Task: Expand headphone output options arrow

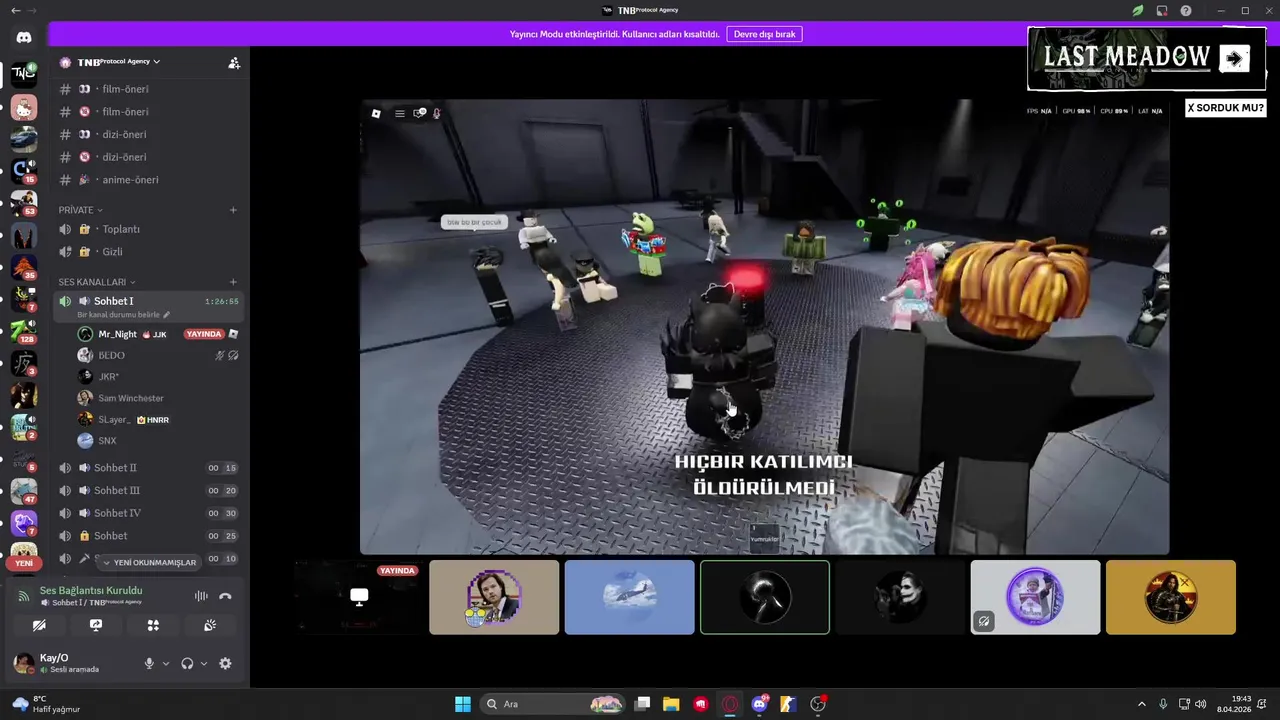Action: [x=204, y=663]
